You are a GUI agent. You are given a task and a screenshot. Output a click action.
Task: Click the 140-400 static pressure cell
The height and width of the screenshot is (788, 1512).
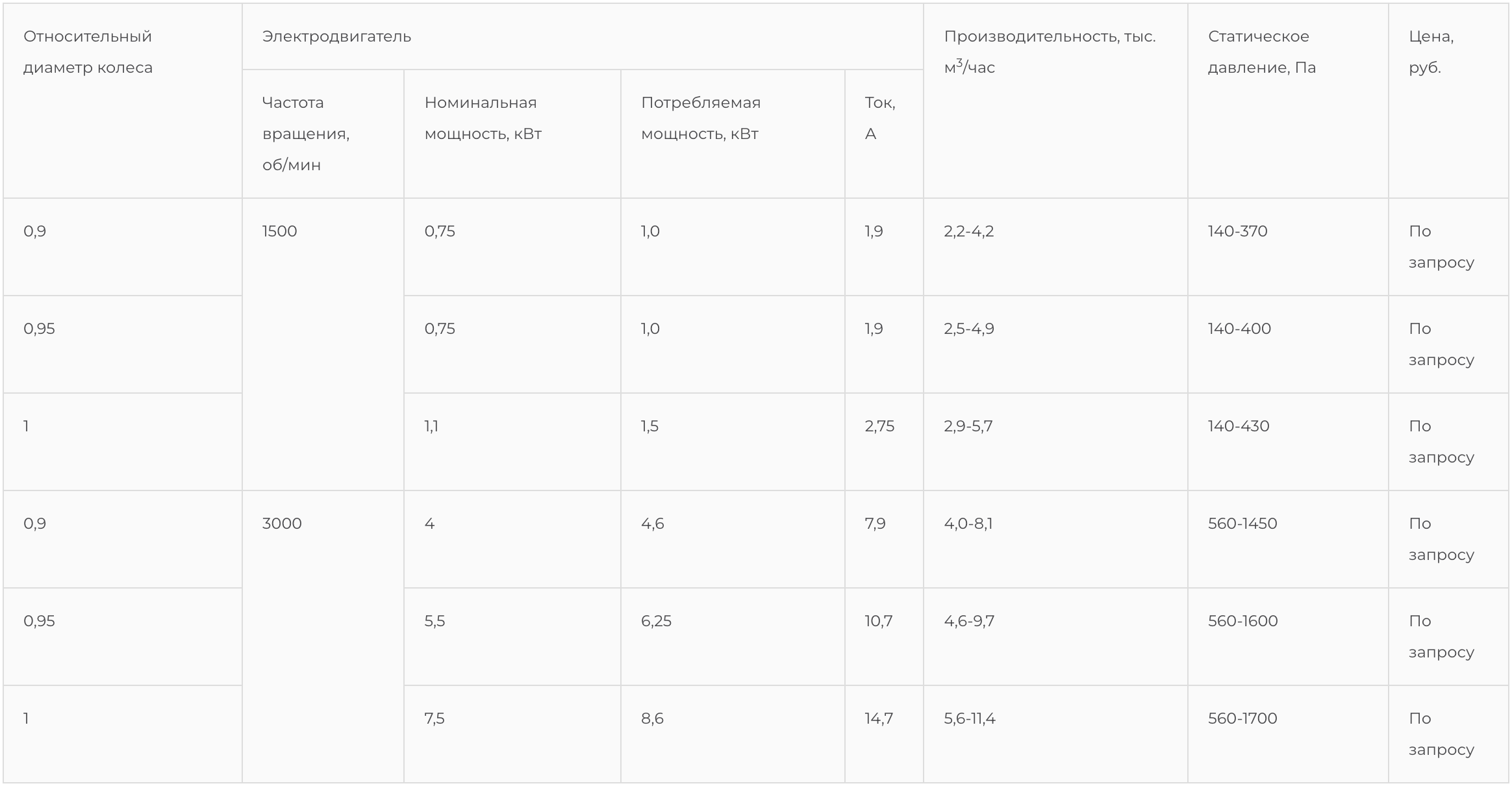[x=1239, y=329]
